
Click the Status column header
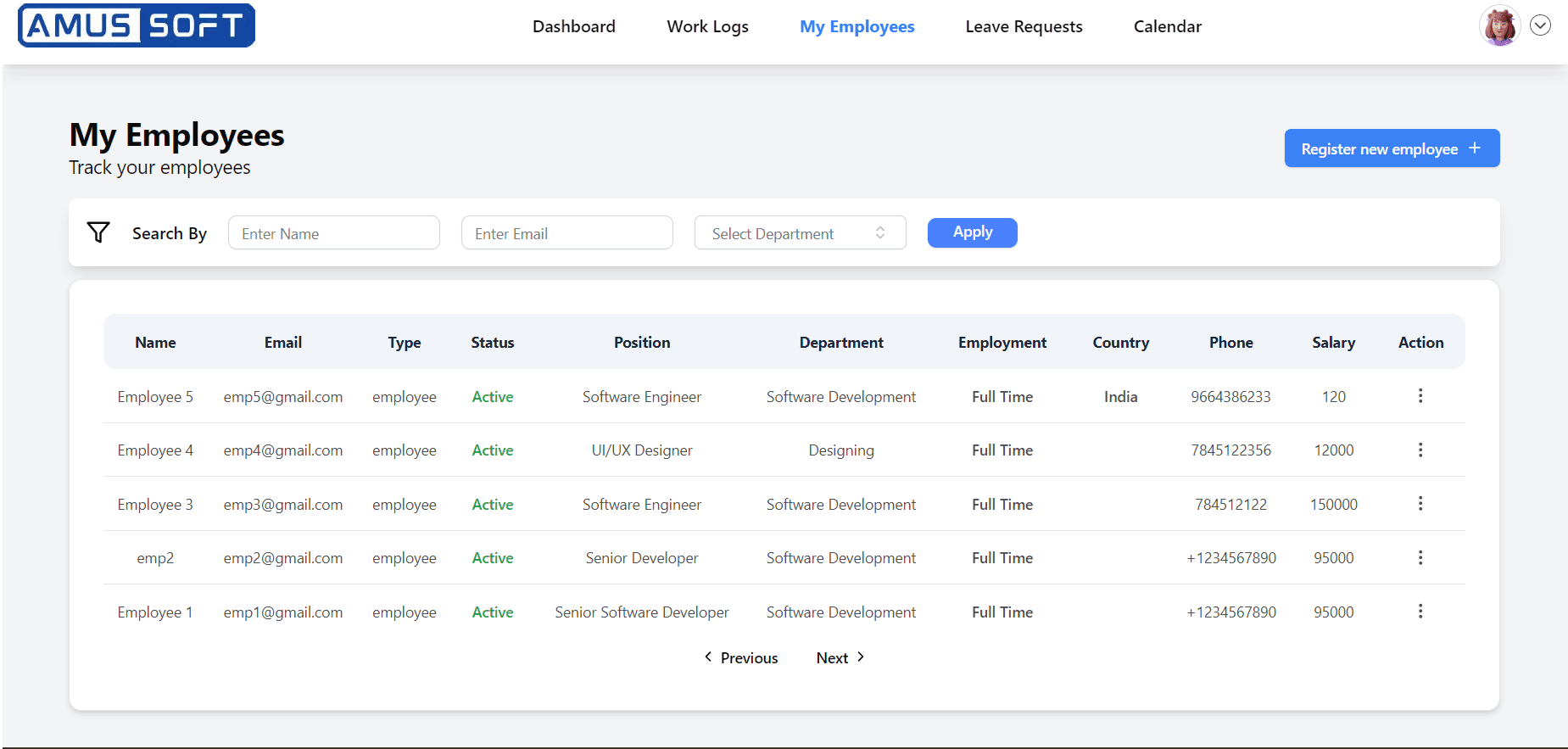[493, 343]
